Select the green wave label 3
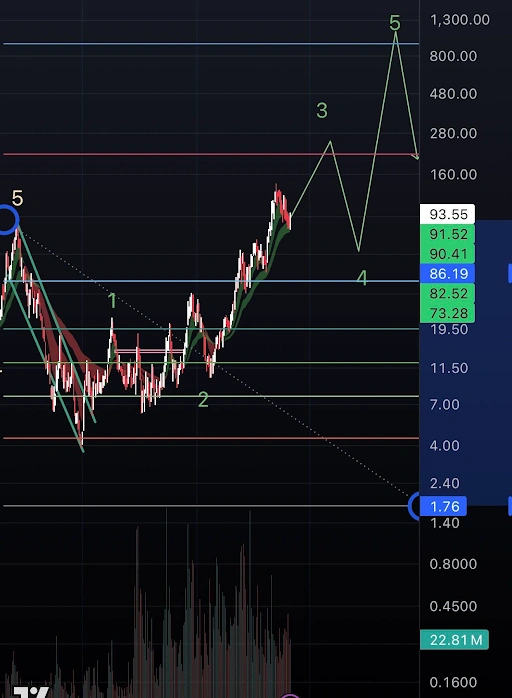The image size is (512, 698). 322,110
